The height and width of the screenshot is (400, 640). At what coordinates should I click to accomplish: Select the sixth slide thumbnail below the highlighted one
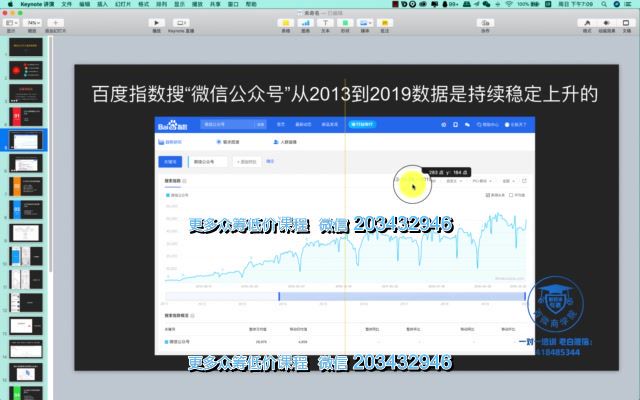26,164
